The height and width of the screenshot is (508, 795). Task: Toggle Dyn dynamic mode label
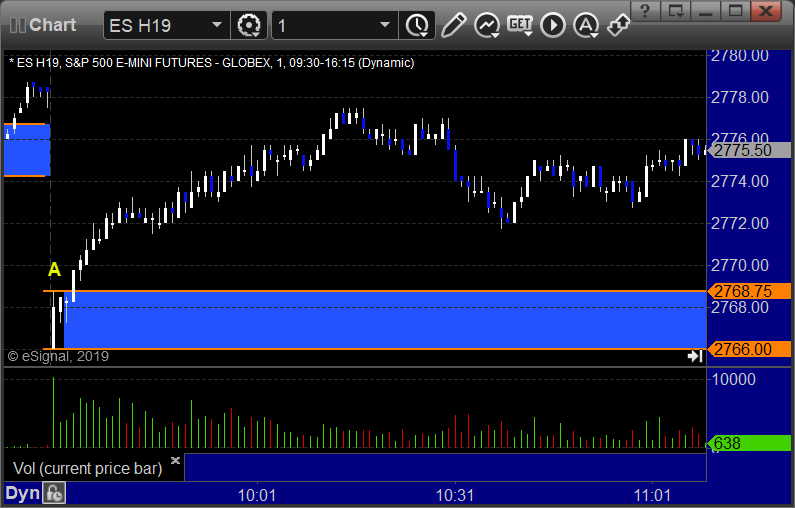point(22,493)
